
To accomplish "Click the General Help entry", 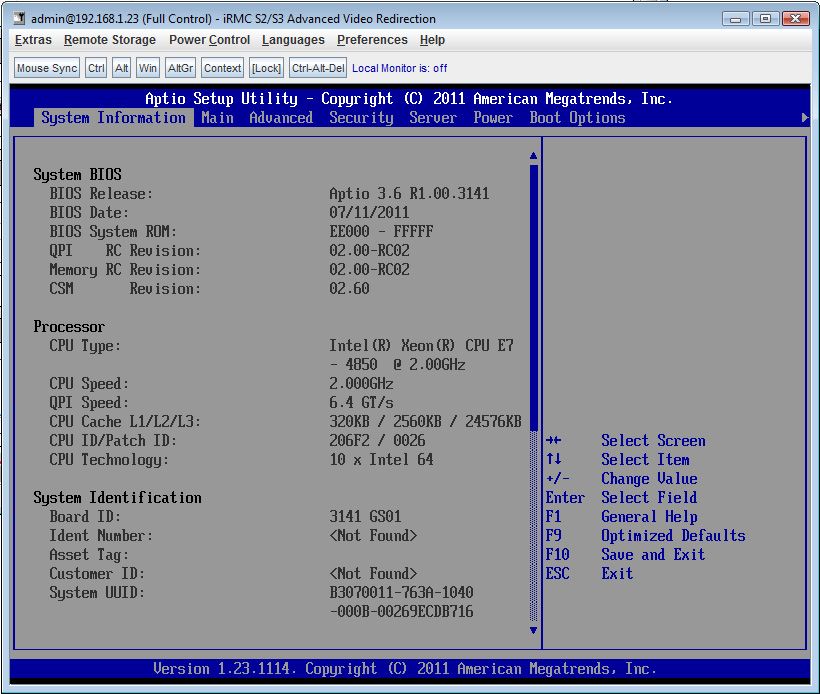I will coord(650,516).
